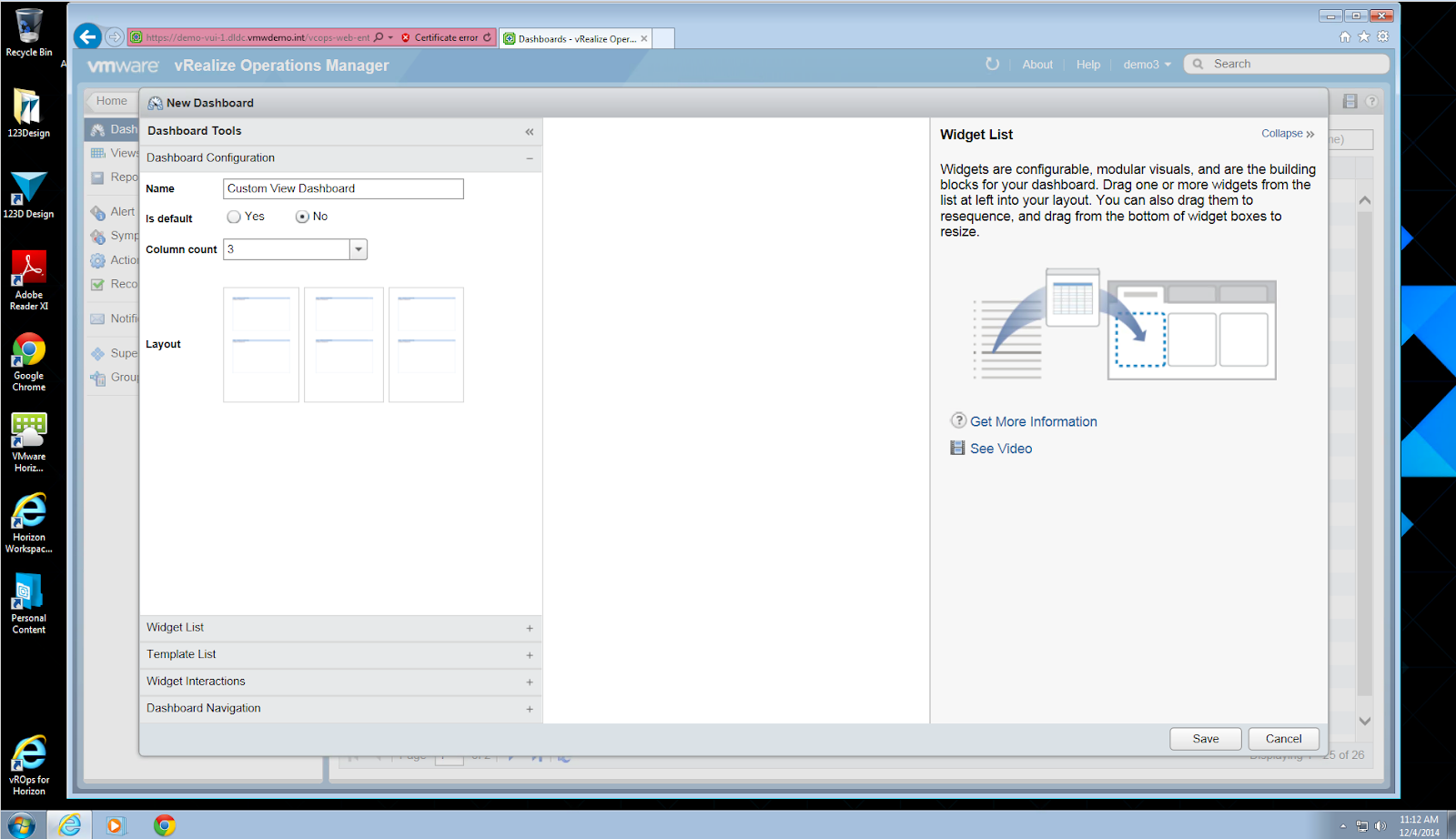Refresh the page from the address bar
Screen dimensions: 1456x839
tap(488, 37)
